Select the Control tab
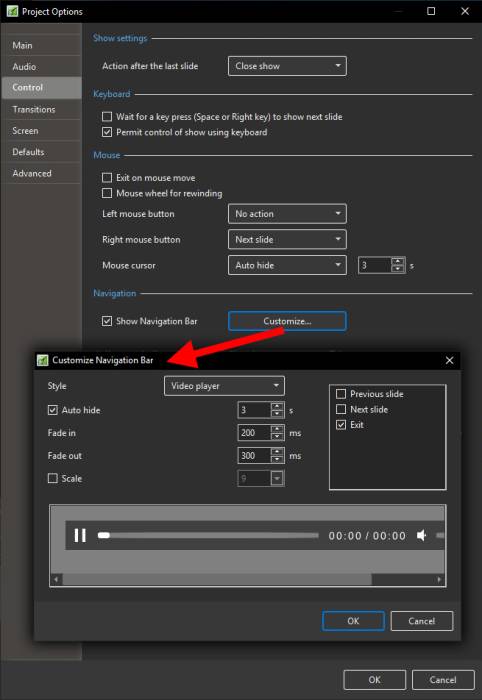This screenshot has height=700, width=482. pyautogui.click(x=41, y=88)
